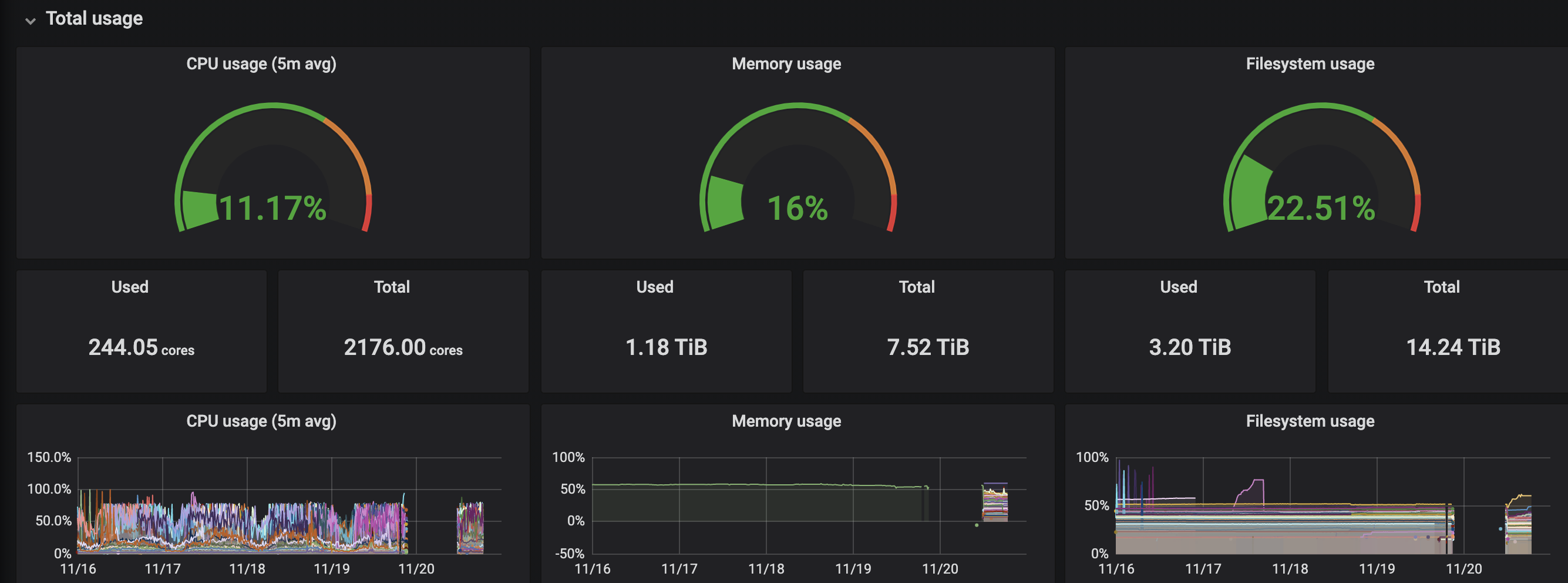Click the 11/18 axis label on the CPU chart
1568x583 pixels.
pyautogui.click(x=246, y=567)
